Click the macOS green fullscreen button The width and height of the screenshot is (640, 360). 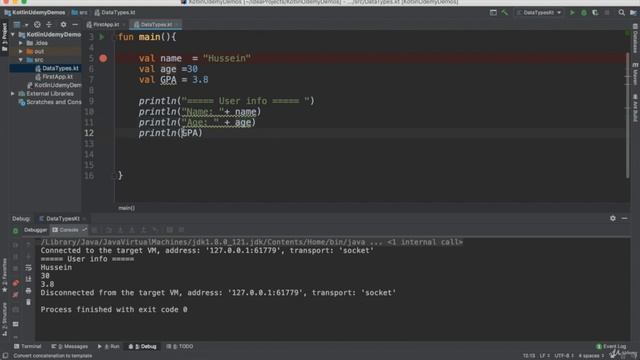coord(24,2)
